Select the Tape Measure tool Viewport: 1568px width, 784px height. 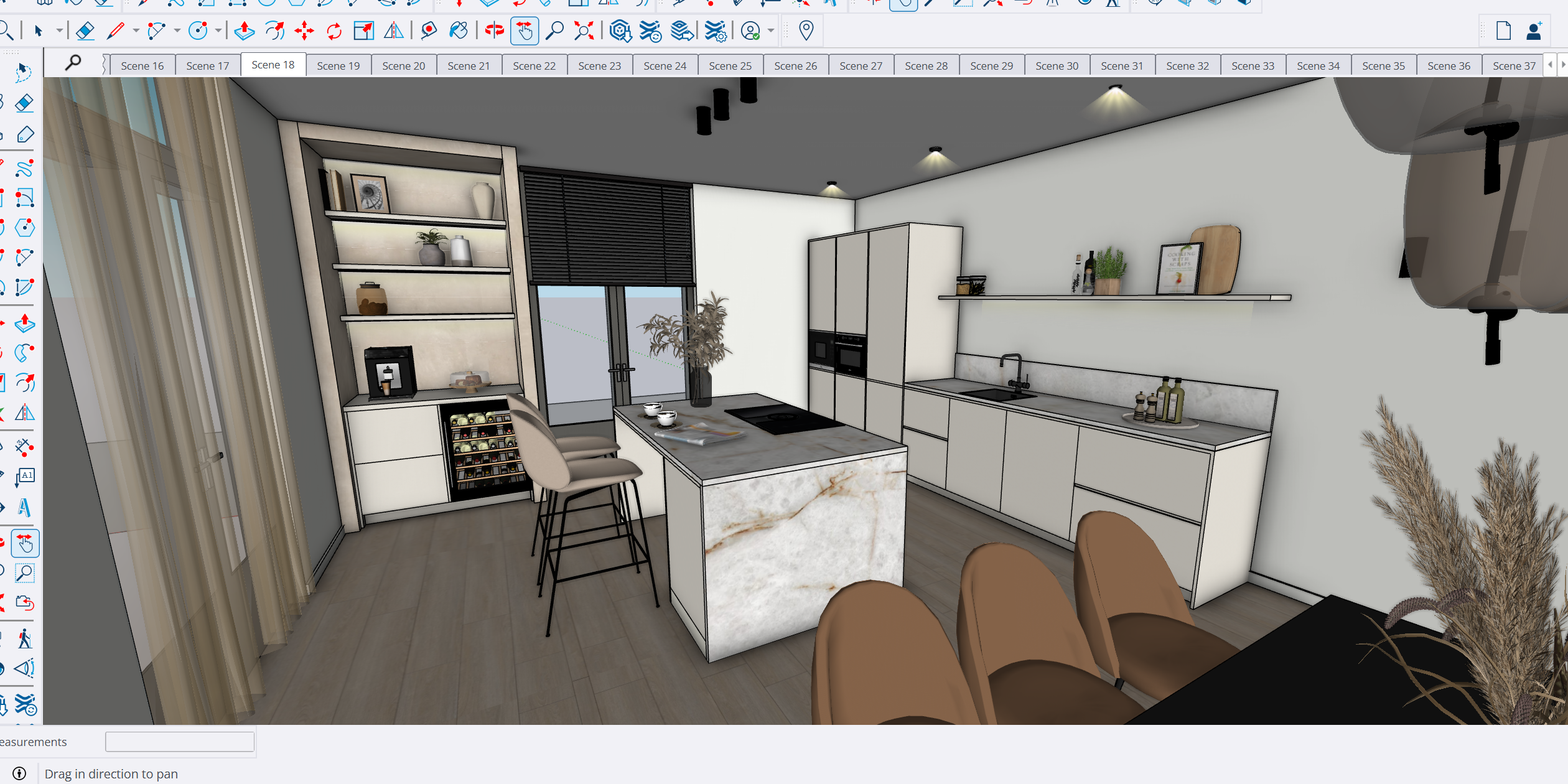point(429,30)
